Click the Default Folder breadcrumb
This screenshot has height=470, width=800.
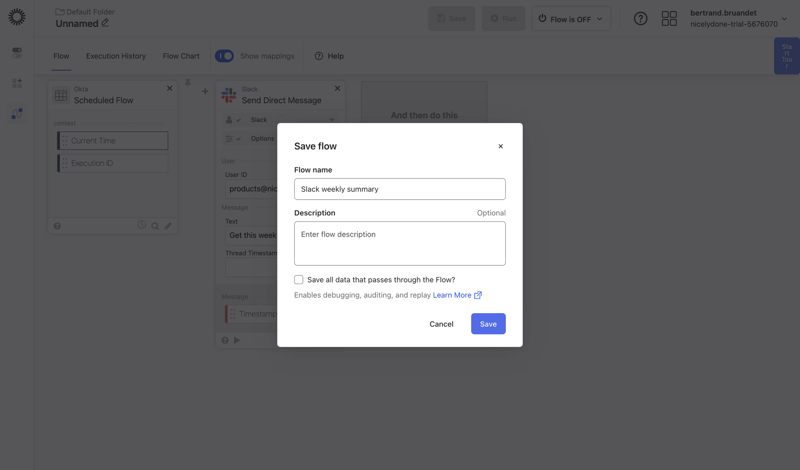tap(85, 11)
